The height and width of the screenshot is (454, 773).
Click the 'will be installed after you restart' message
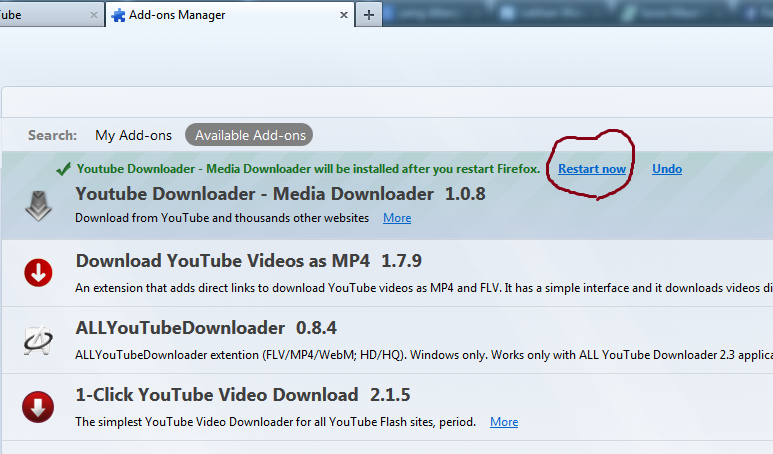[x=309, y=169]
